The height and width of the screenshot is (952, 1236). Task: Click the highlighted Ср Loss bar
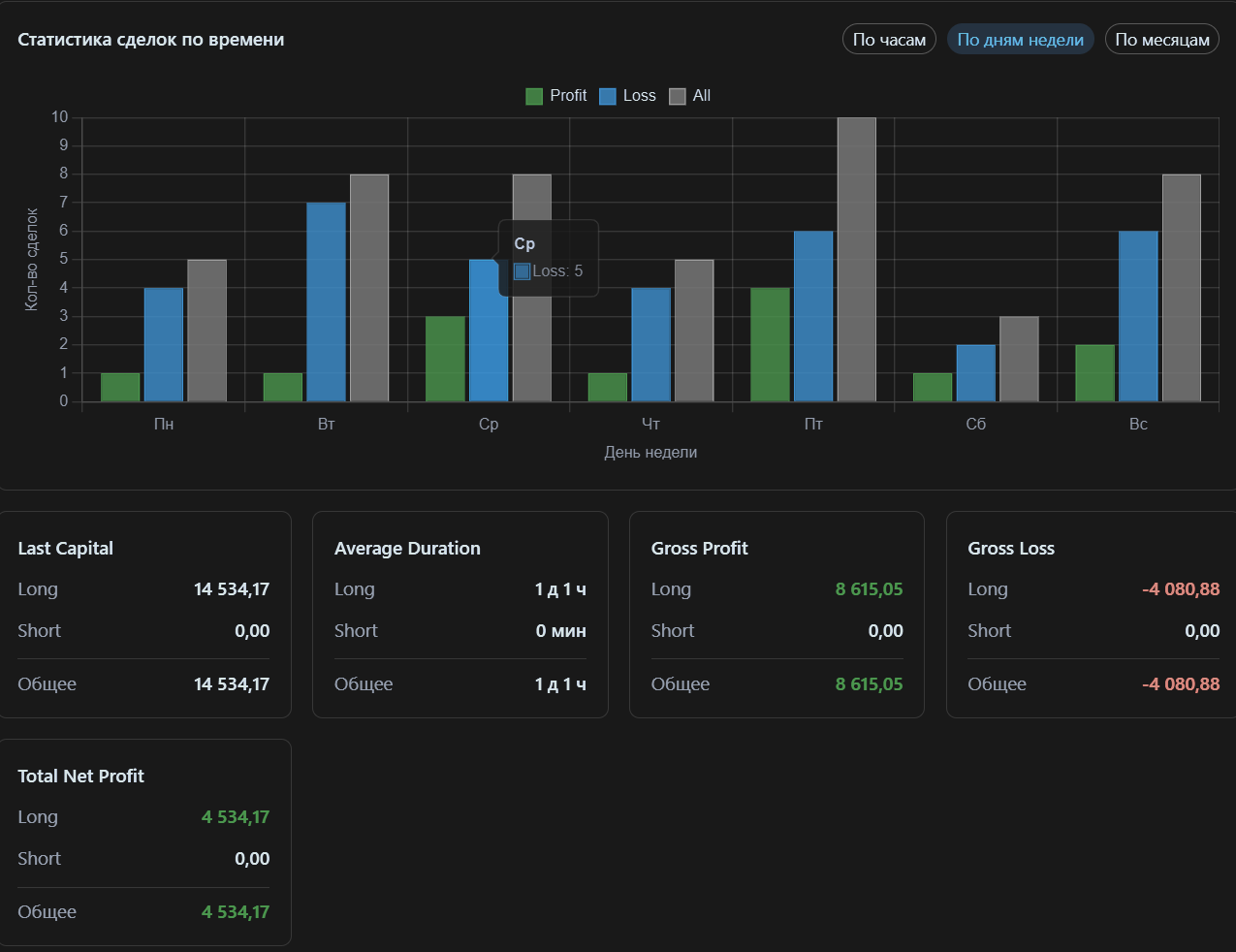pos(489,331)
